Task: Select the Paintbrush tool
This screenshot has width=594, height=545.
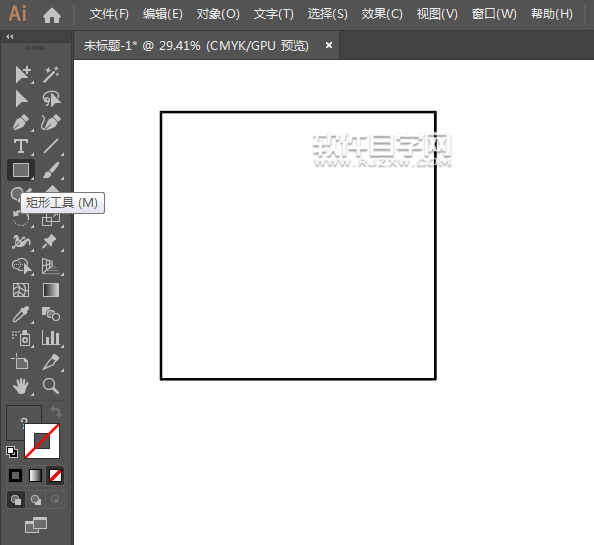Action: click(x=51, y=170)
